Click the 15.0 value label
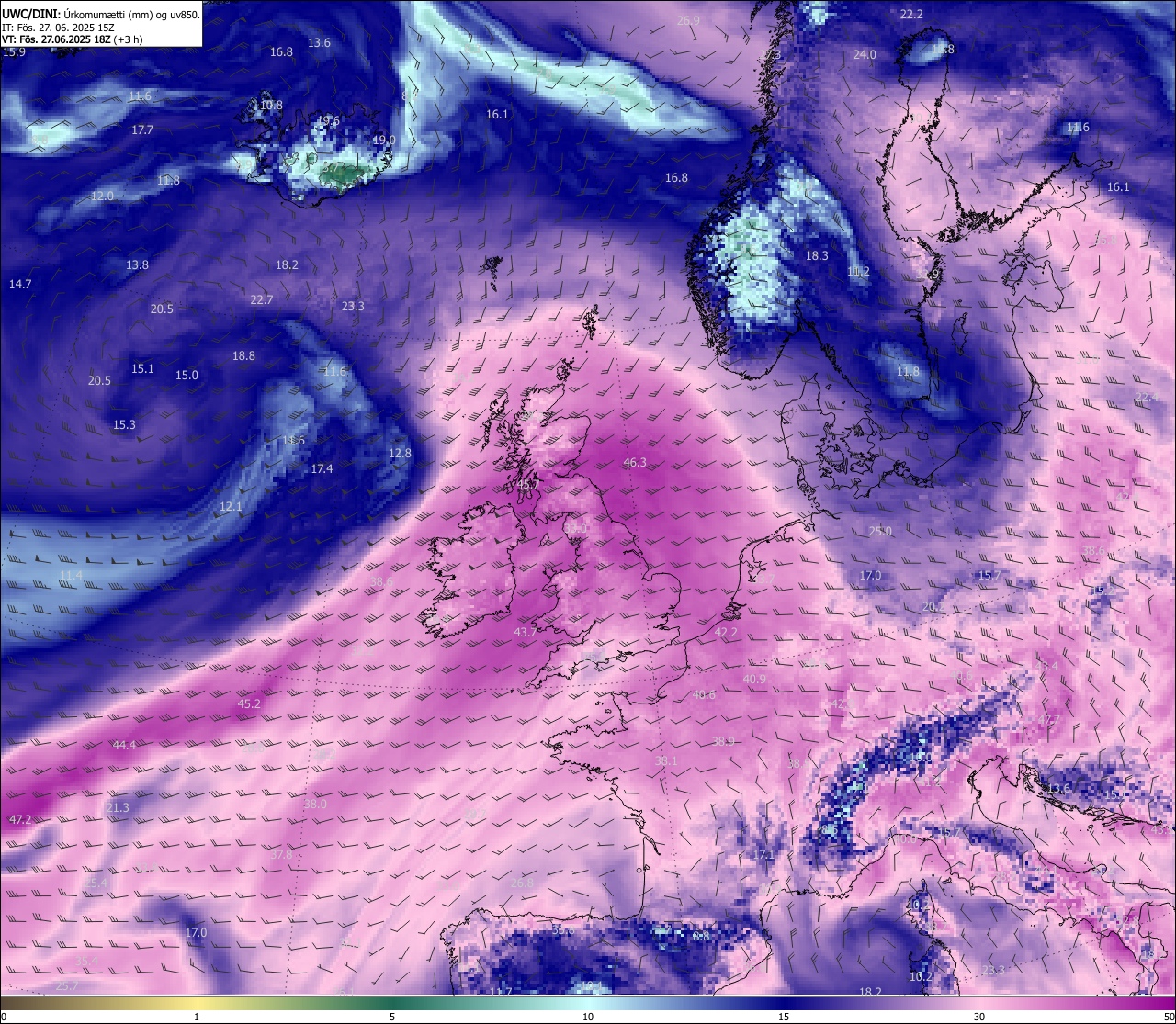This screenshot has height=1024, width=1176. click(187, 376)
